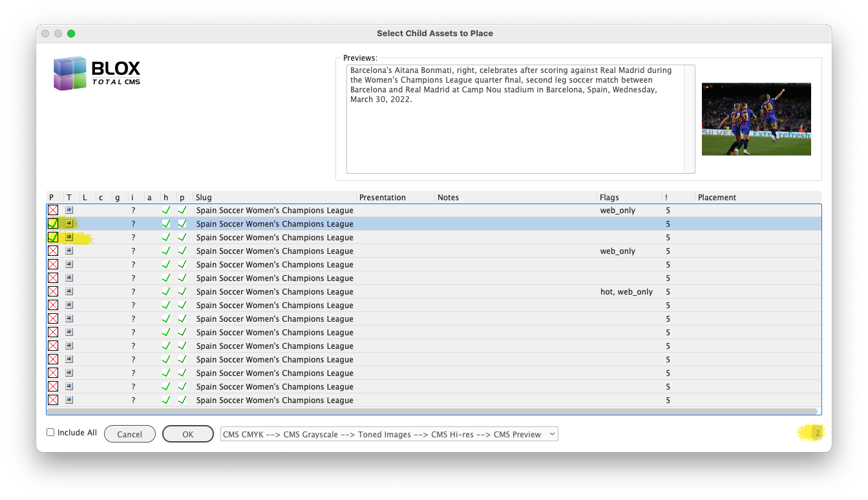The height and width of the screenshot is (500, 868).
Task: Click the horizontal scrollbar below the asset table
Action: [x=432, y=411]
